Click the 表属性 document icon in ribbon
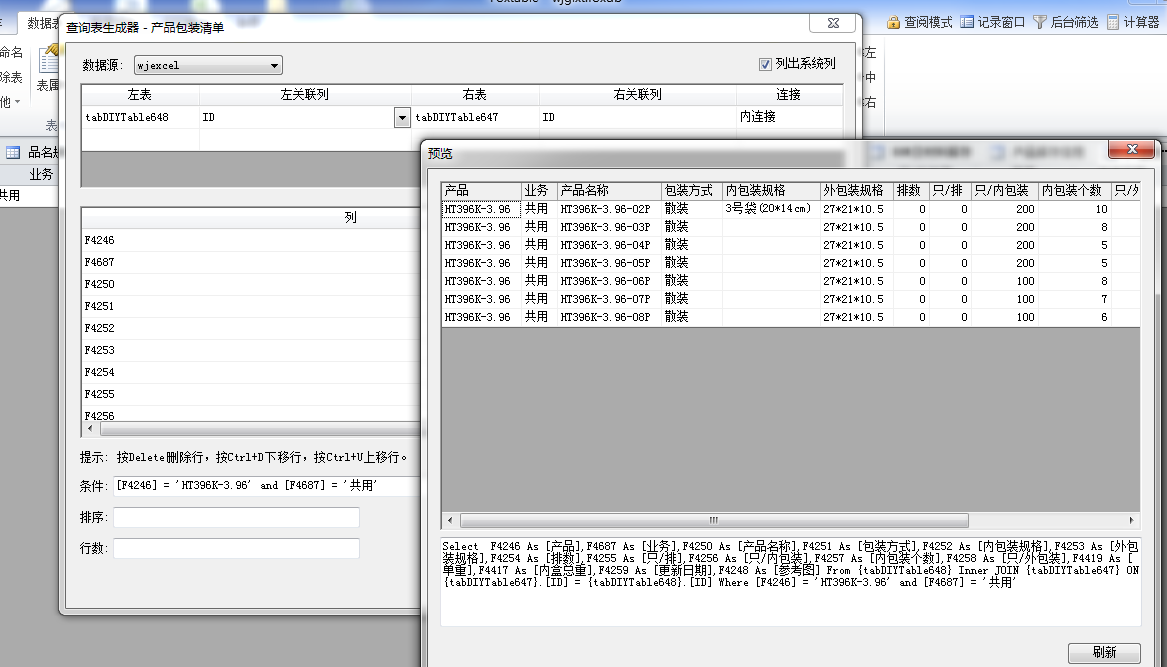This screenshot has height=667, width=1167. pyautogui.click(x=48, y=63)
